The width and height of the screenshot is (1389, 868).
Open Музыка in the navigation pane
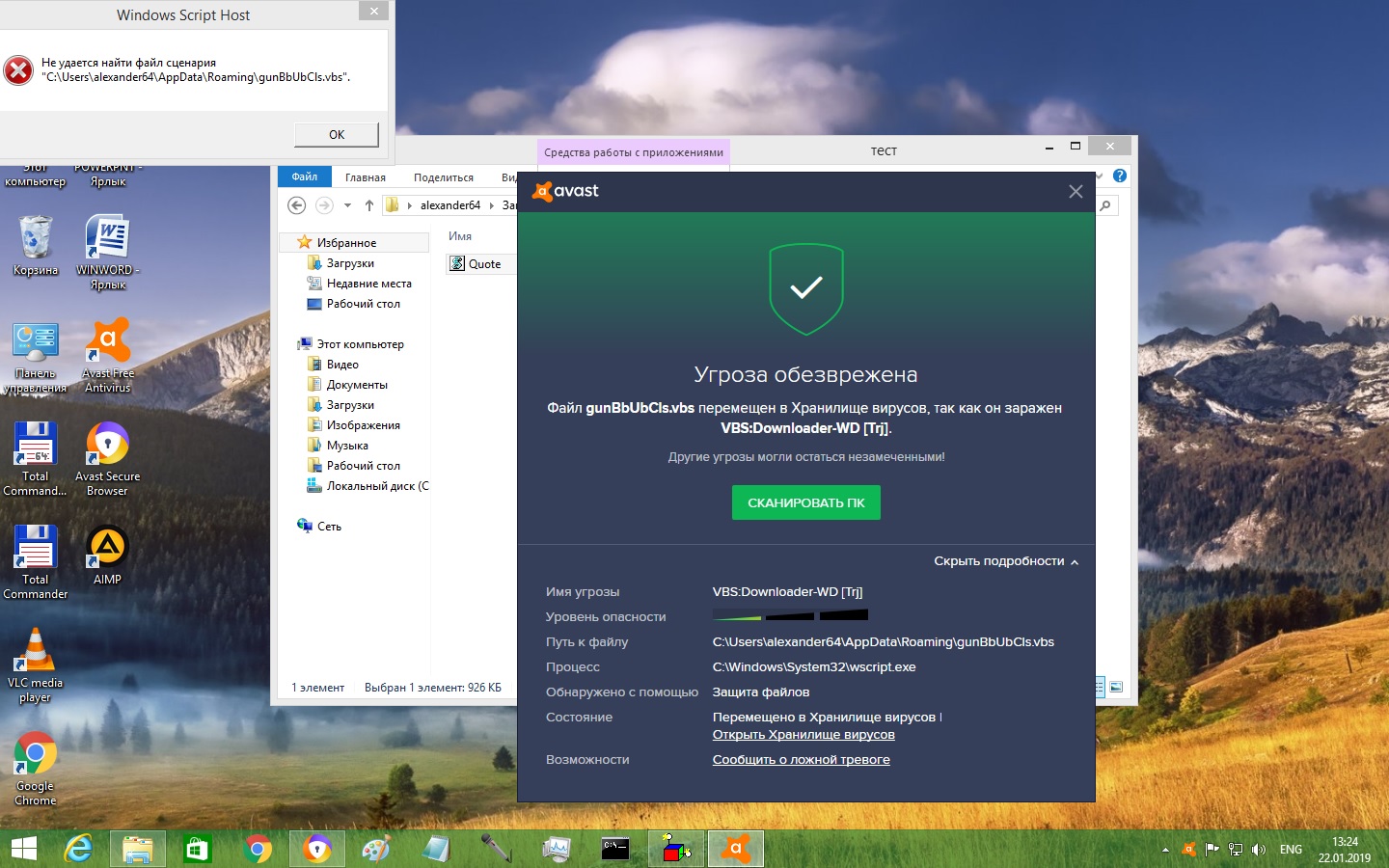pos(347,446)
